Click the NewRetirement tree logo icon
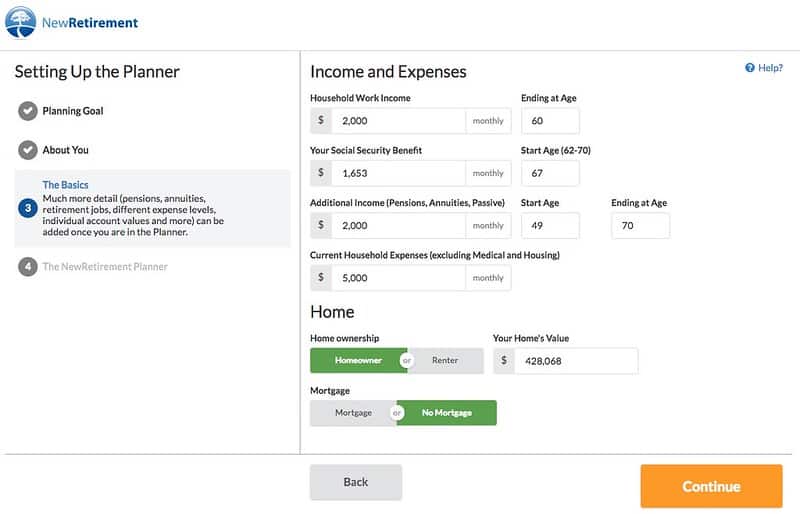The height and width of the screenshot is (514, 800). click(20, 22)
